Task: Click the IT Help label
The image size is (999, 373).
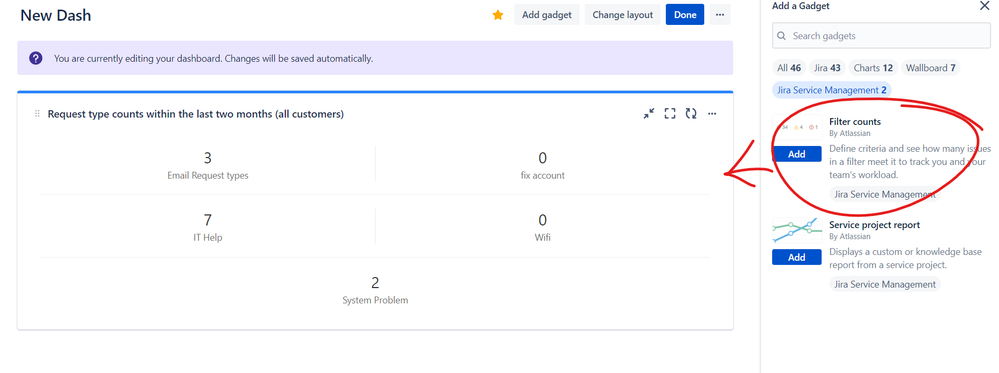Action: click(208, 238)
